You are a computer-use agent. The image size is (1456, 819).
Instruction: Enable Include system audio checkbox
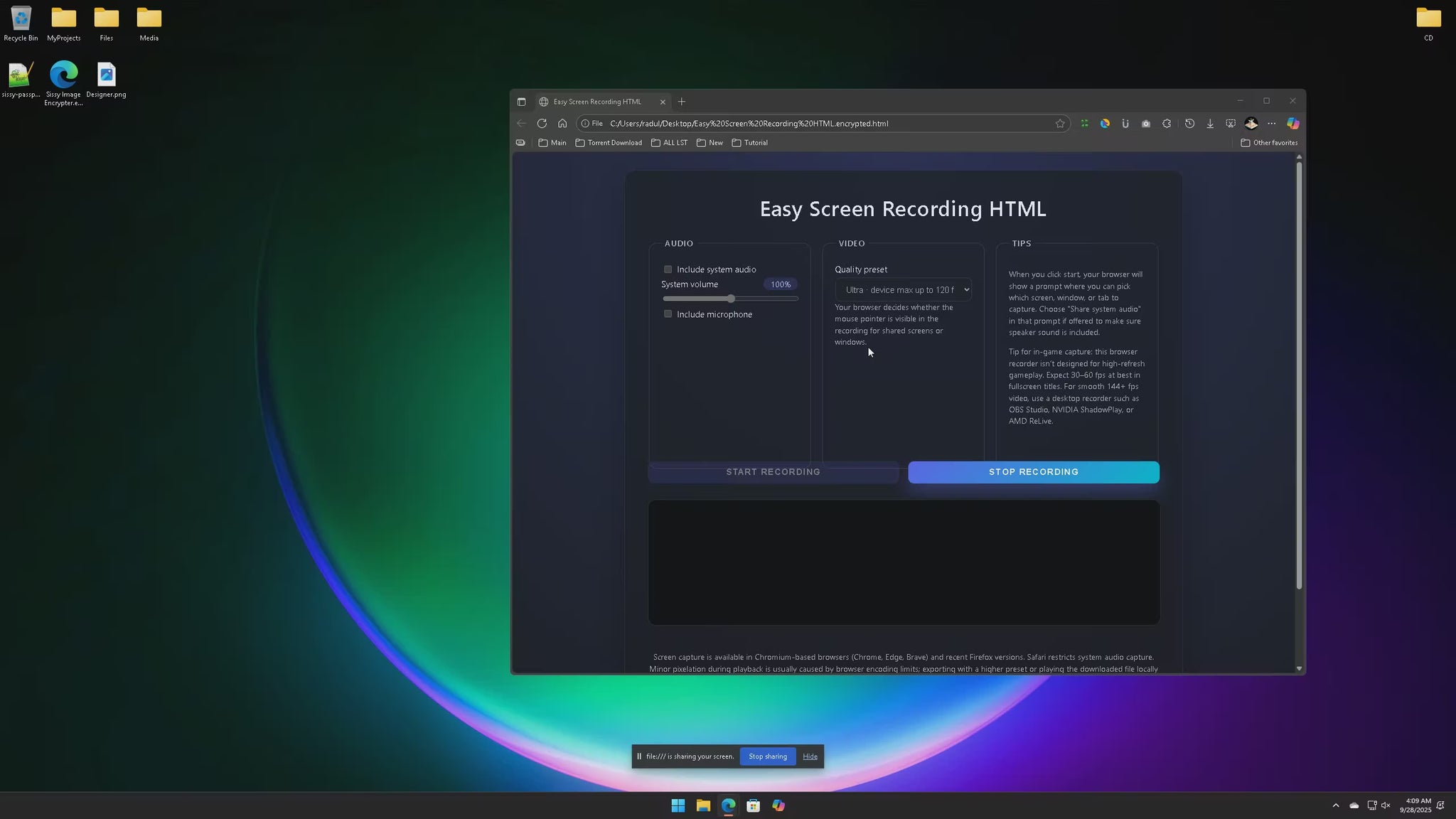668,269
